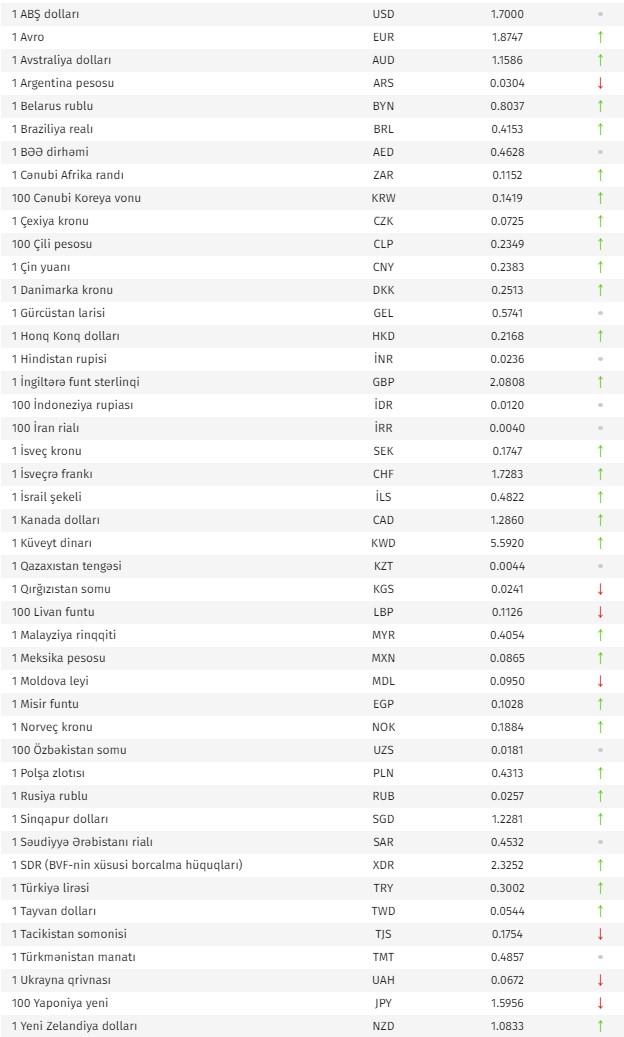624x1037 pixels.
Task: Click the green up arrow beside EUR
Action: [600, 37]
